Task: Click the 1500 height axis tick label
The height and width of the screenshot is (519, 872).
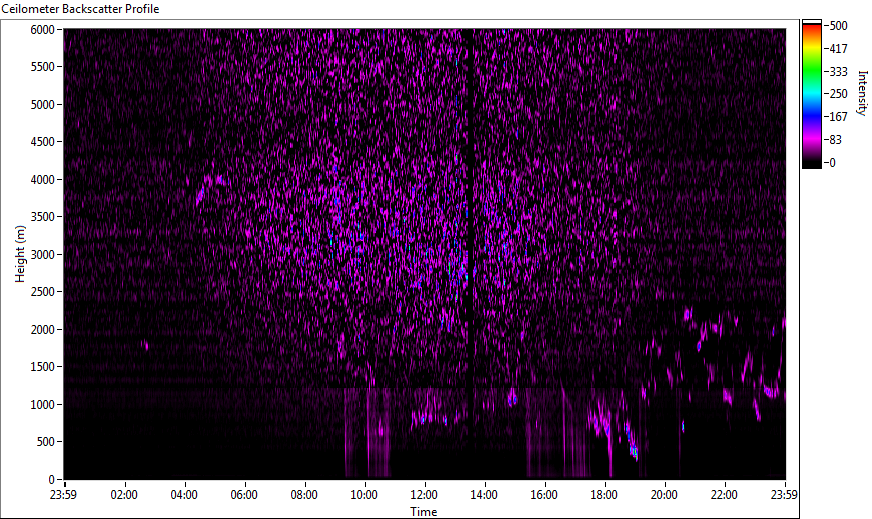Action: (42, 367)
